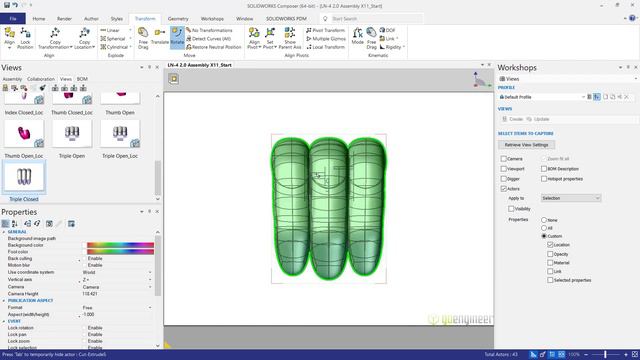The height and width of the screenshot is (360, 640).
Task: Activate the Free Drag move tool
Action: (143, 38)
